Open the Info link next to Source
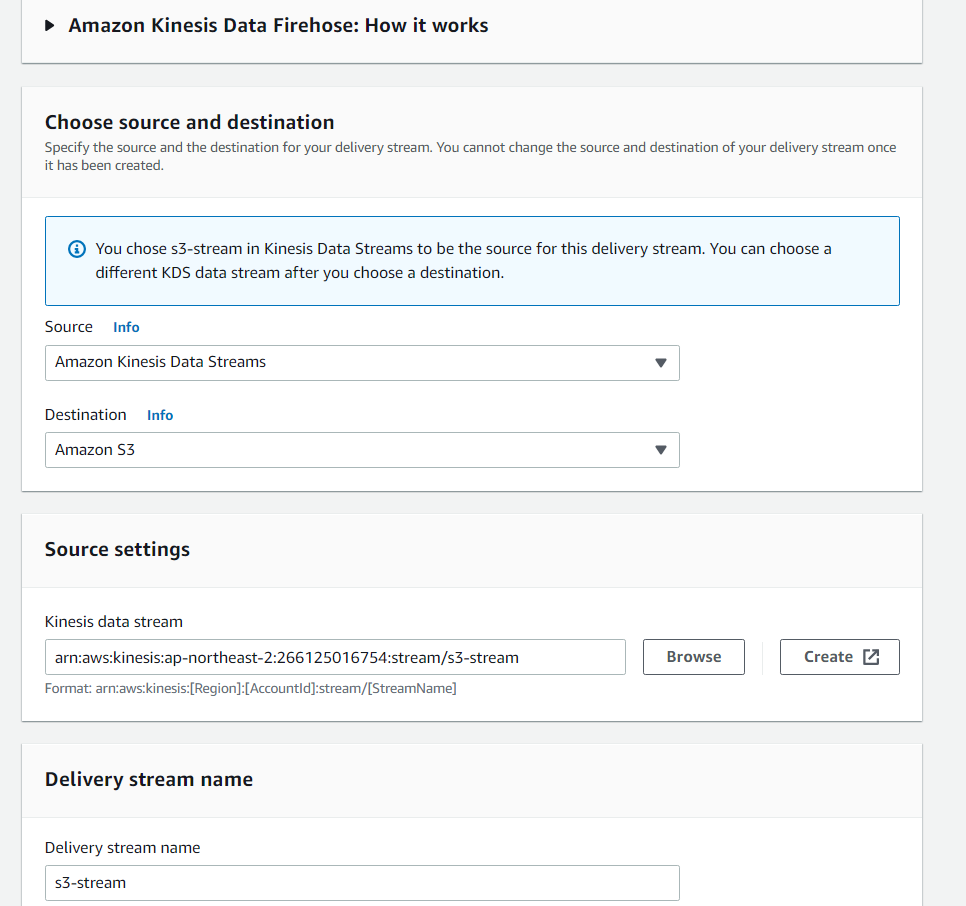 click(126, 327)
